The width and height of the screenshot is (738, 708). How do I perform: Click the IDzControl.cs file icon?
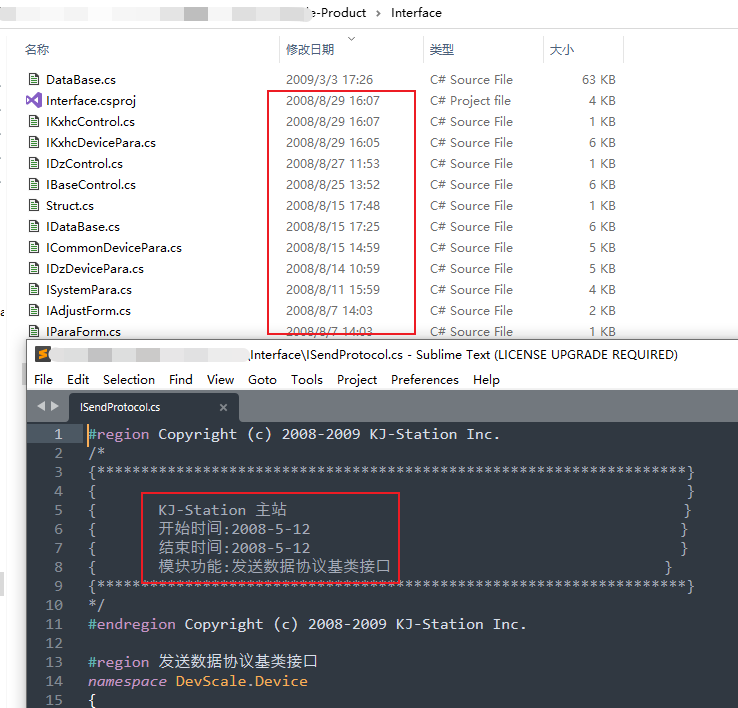tap(34, 163)
